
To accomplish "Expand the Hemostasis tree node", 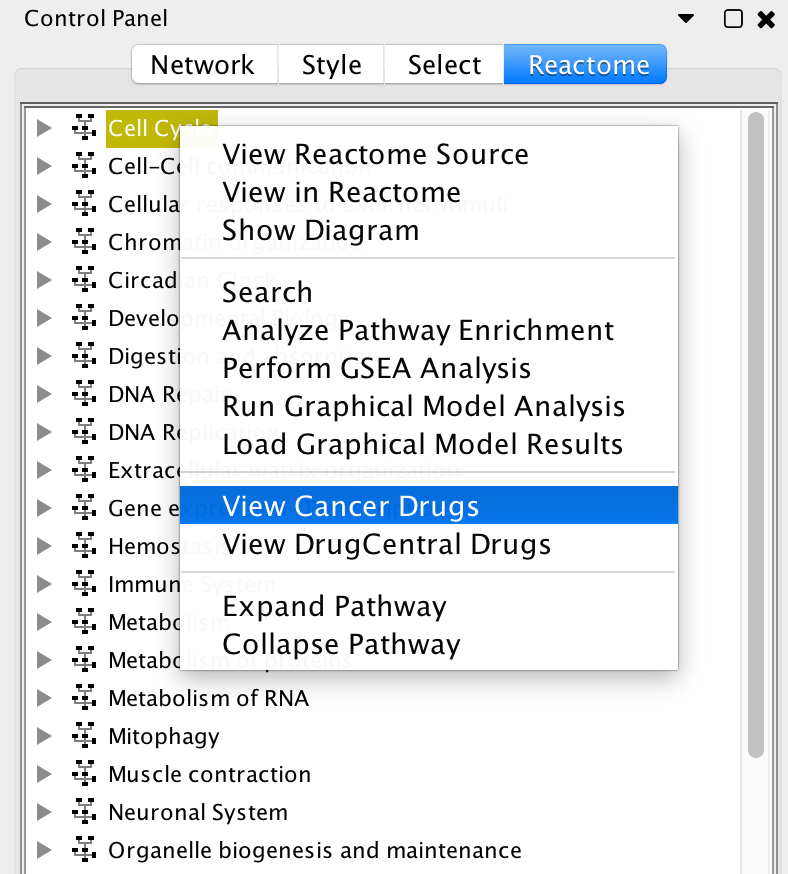I will pos(44,546).
